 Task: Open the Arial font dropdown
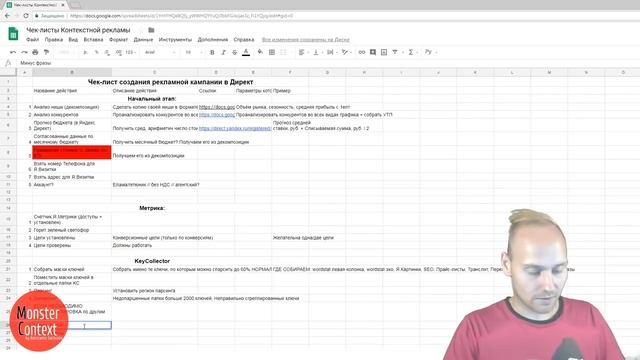tap(160, 52)
